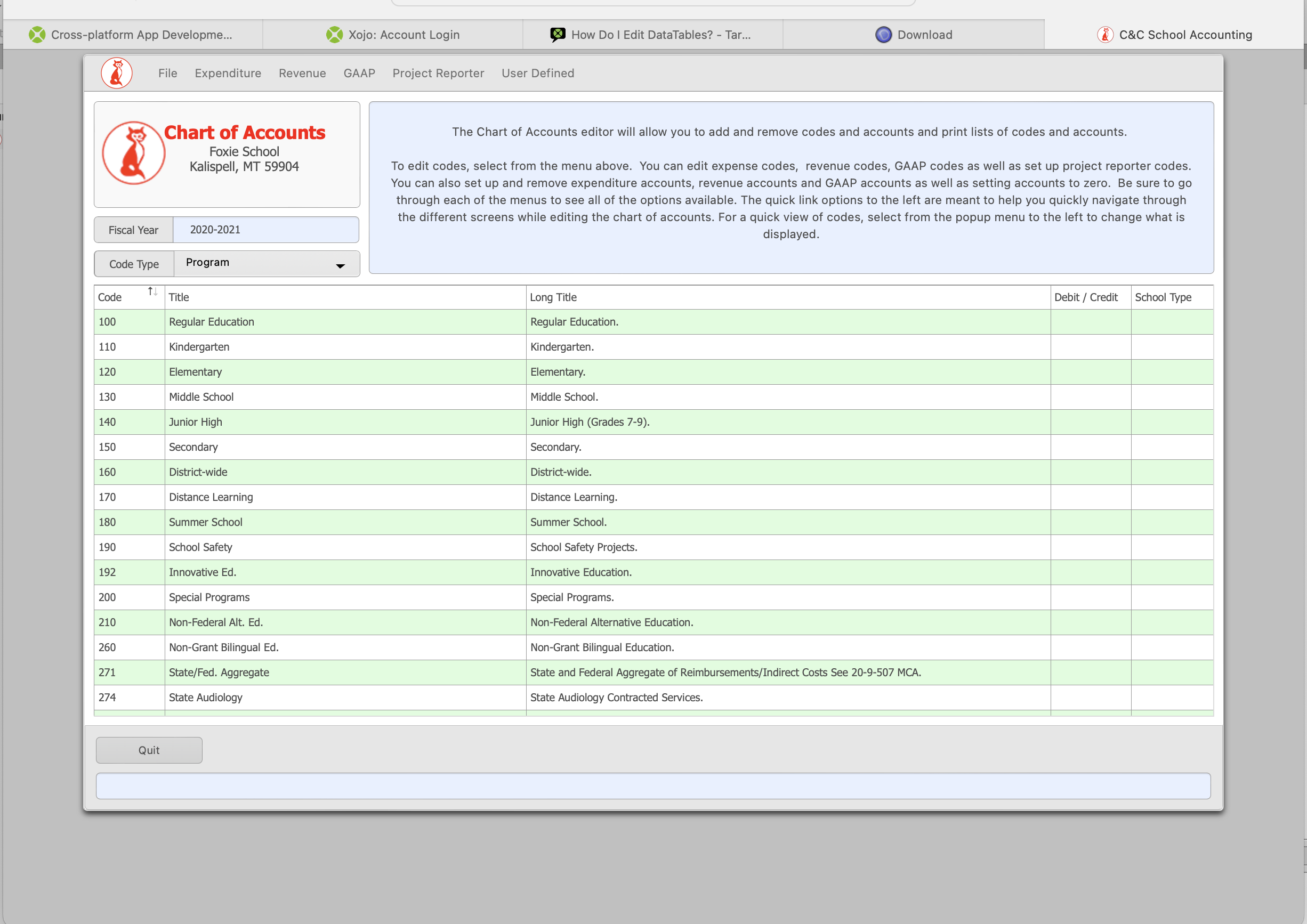Open the GAAP menu
Screen dimensions: 1307x924
359,73
